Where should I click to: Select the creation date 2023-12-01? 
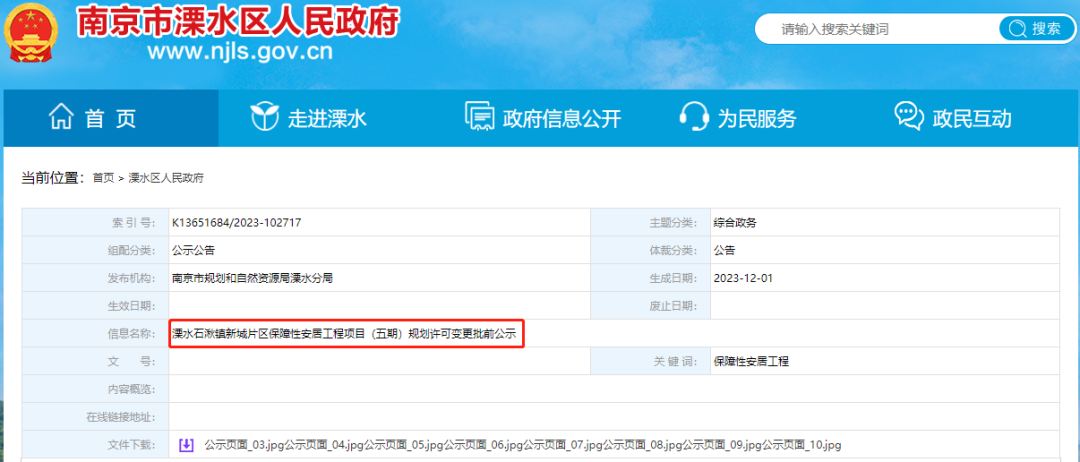[x=741, y=278]
